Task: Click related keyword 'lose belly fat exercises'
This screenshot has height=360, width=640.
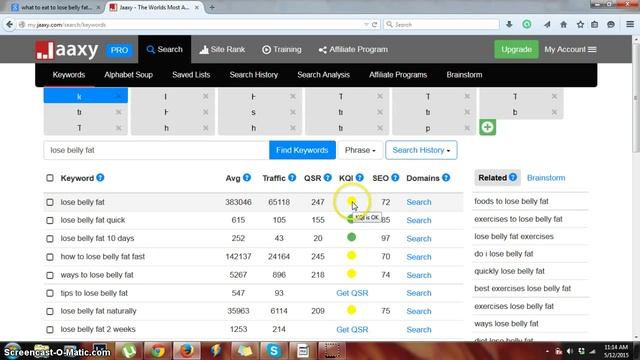Action: point(514,236)
